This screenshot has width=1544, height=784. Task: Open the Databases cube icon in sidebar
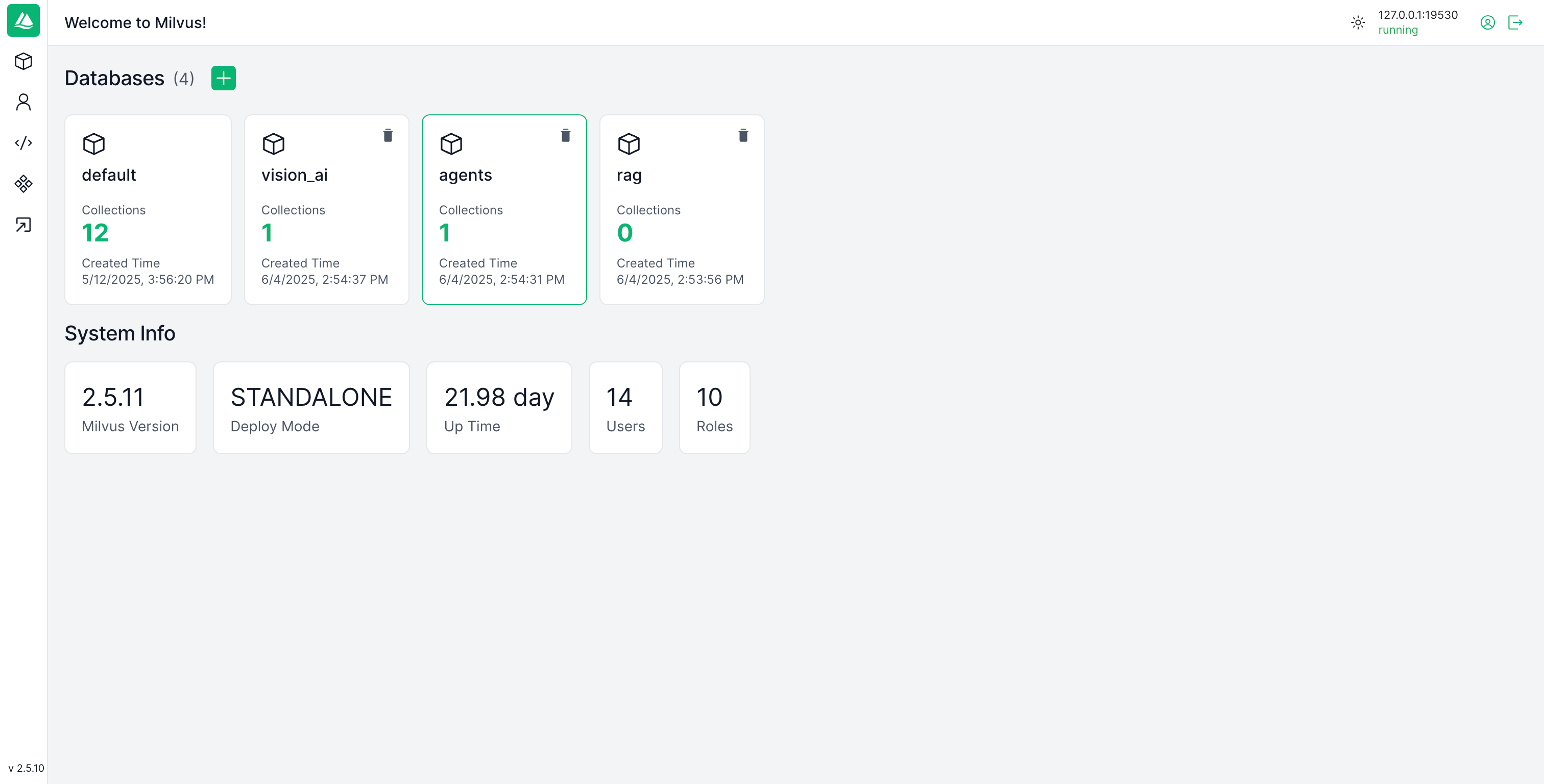click(23, 61)
